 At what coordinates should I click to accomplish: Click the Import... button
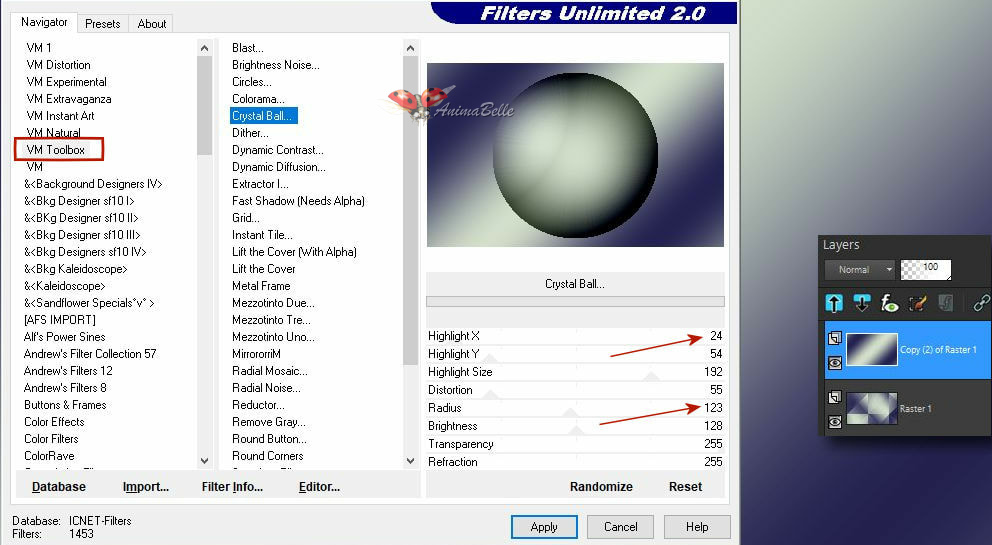coord(146,487)
